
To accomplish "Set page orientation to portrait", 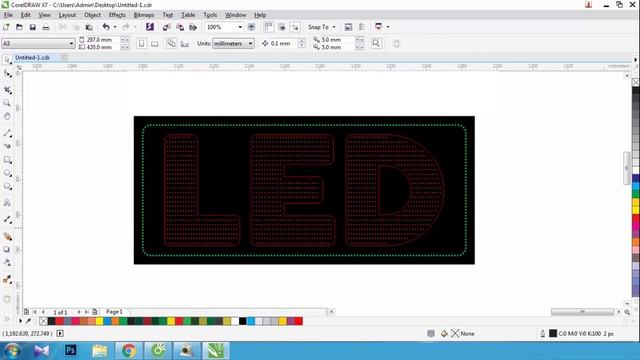I will point(141,43).
